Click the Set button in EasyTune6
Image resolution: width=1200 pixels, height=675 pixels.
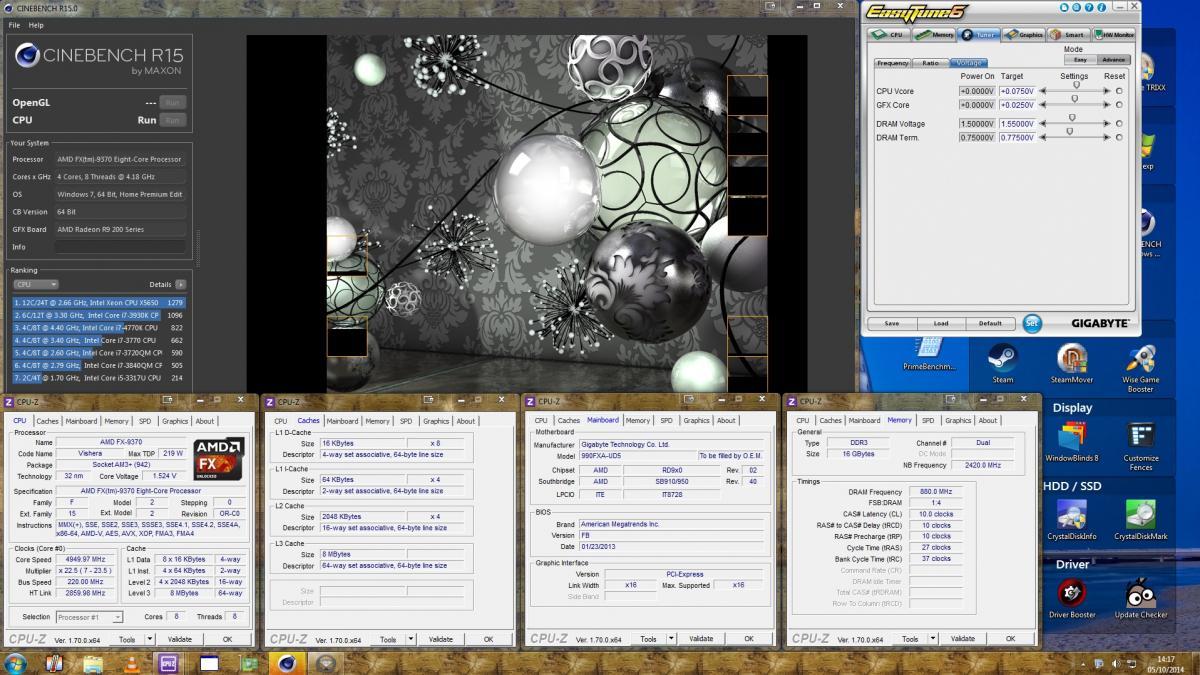pyautogui.click(x=1032, y=323)
